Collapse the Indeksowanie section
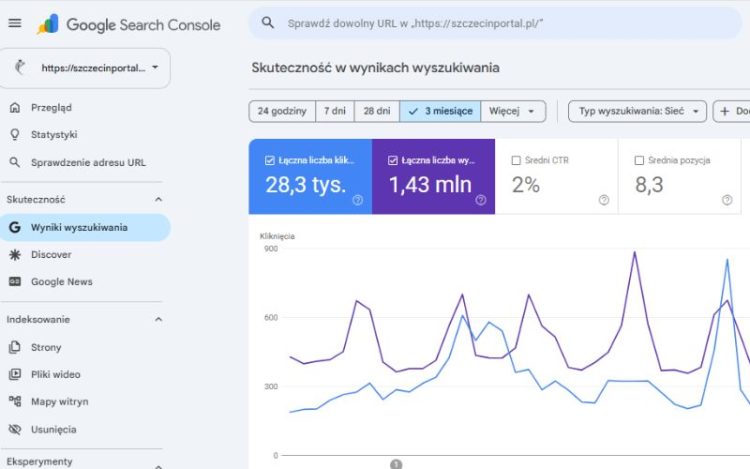This screenshot has width=750, height=469. click(158, 319)
